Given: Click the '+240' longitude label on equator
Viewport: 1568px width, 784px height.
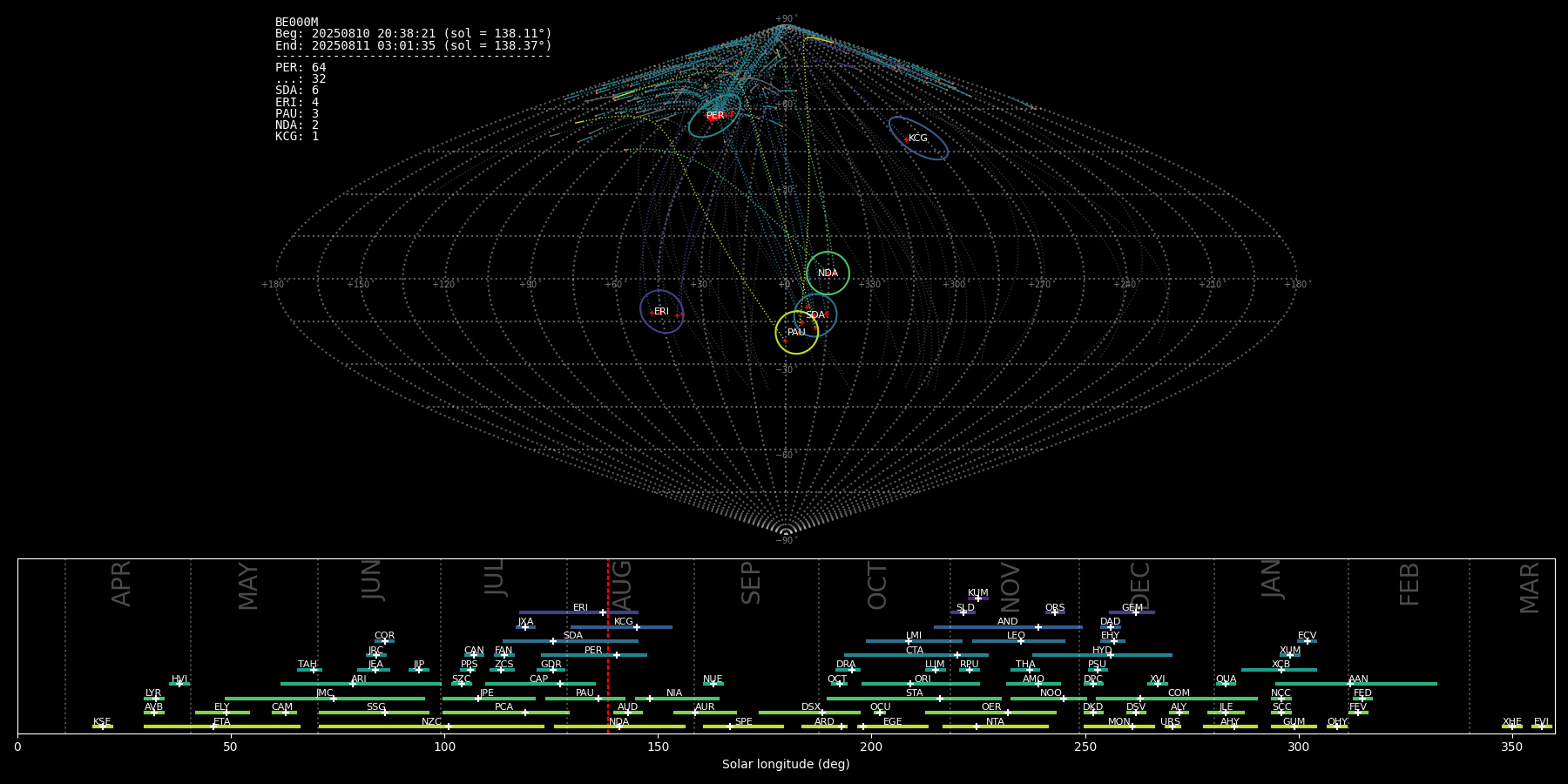Looking at the screenshot, I should (x=1125, y=284).
